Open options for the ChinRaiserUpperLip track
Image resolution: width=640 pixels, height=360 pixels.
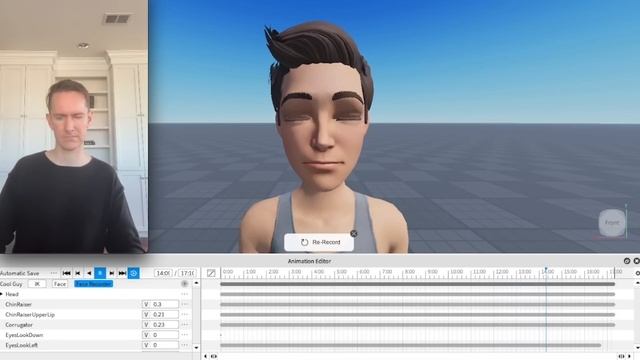pyautogui.click(x=184, y=314)
